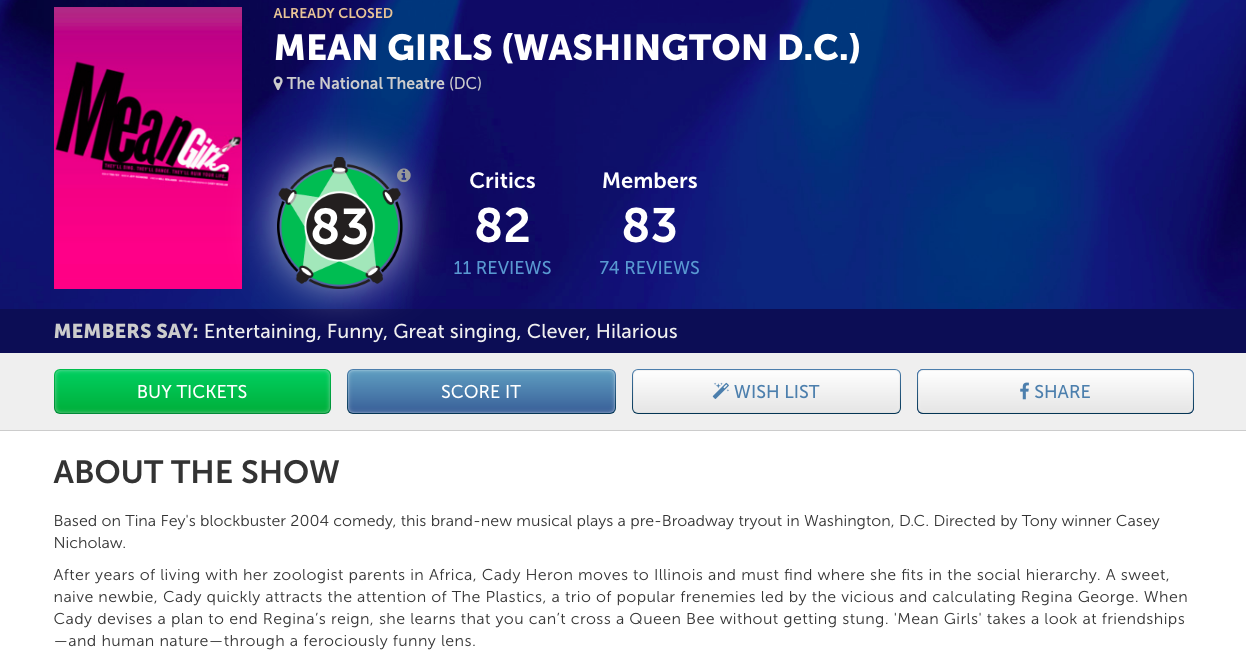
Task: Click the Critics heading label
Action: click(x=502, y=181)
